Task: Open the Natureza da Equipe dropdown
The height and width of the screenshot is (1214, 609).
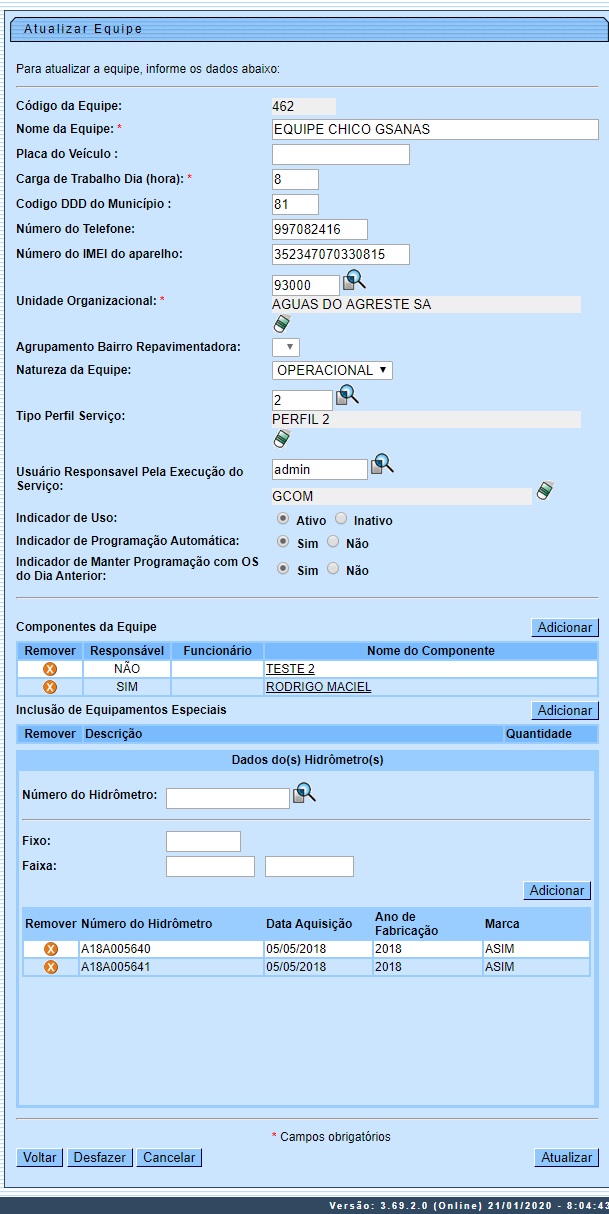Action: point(332,370)
